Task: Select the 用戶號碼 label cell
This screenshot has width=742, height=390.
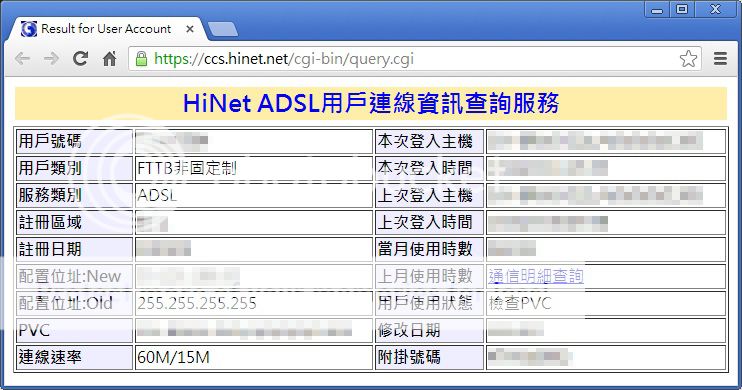Action: [74, 141]
